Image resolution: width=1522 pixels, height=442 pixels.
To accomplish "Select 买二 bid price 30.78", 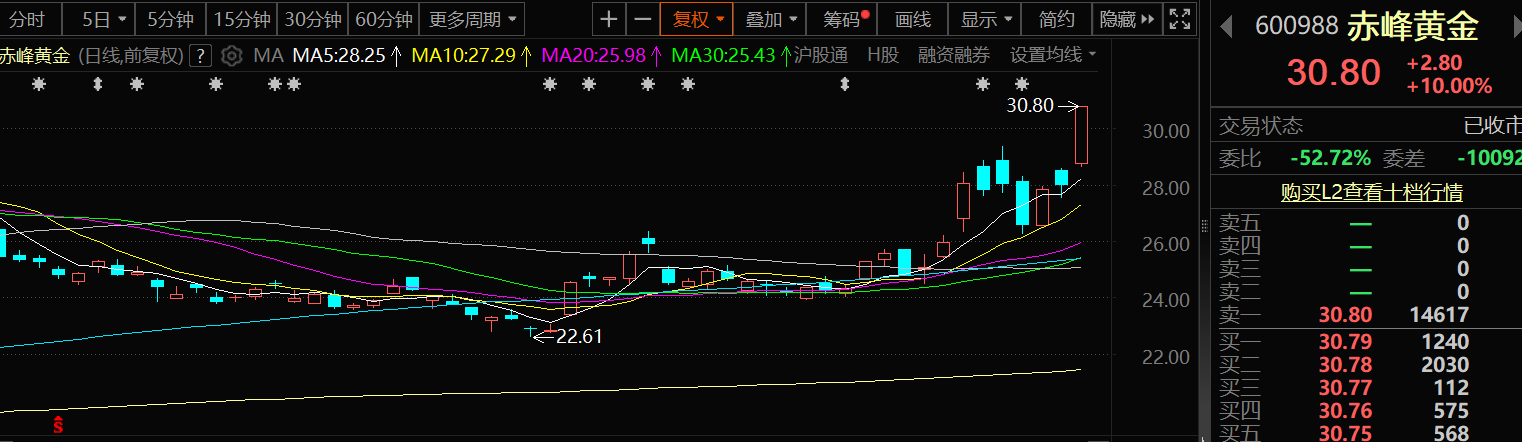I will click(1344, 365).
